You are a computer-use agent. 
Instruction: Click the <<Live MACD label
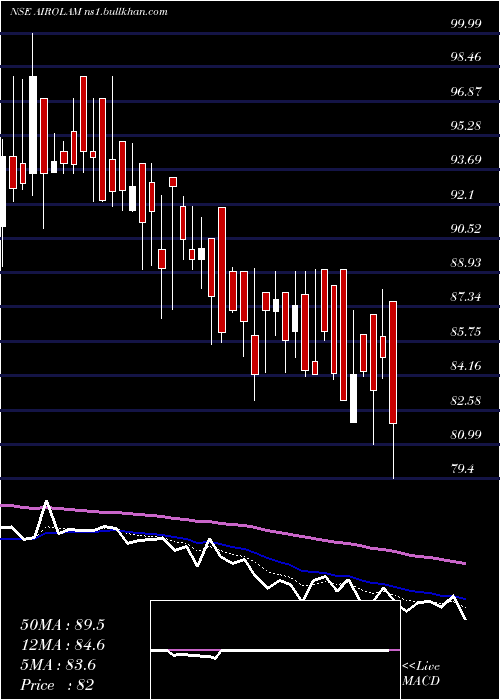[421, 673]
